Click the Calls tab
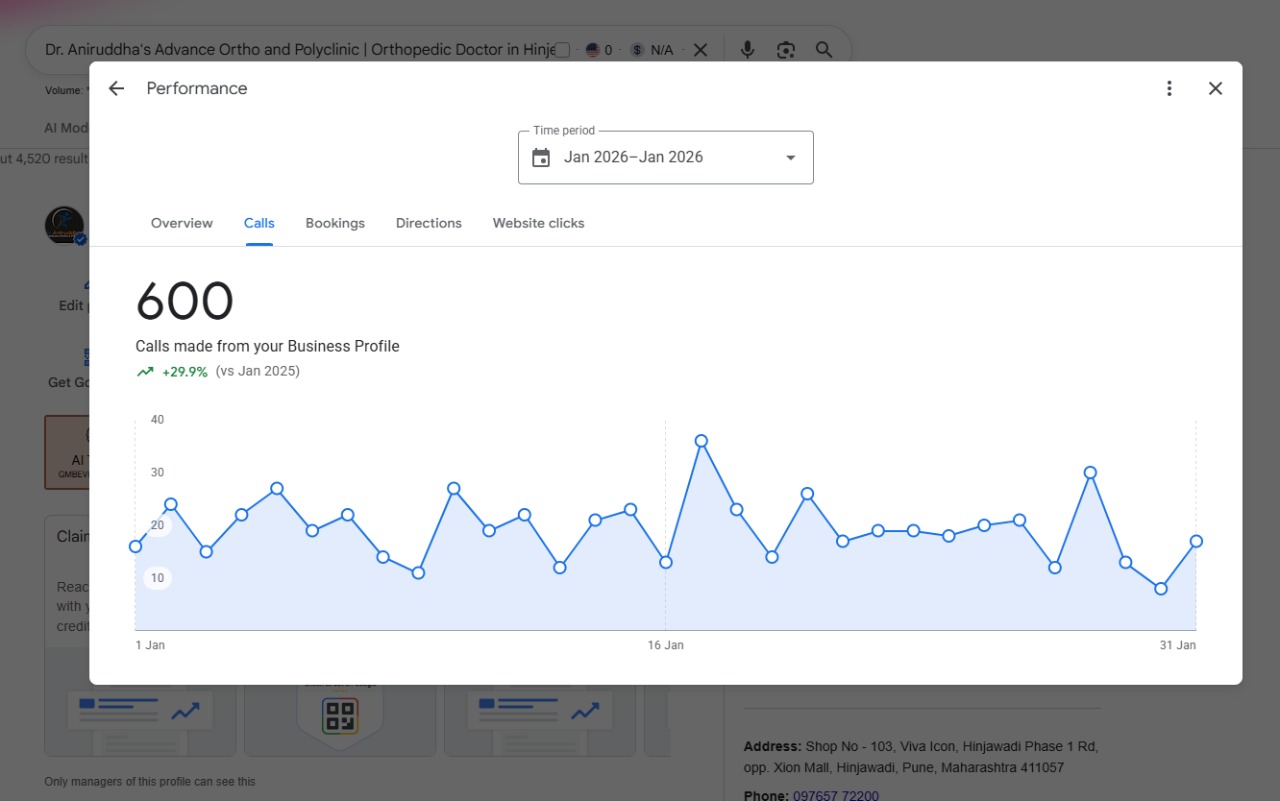1280x801 pixels. pyautogui.click(x=259, y=223)
